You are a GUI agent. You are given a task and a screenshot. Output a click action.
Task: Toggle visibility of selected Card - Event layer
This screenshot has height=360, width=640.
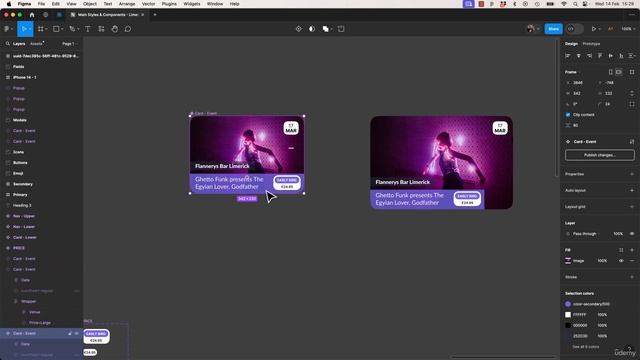tap(76, 333)
